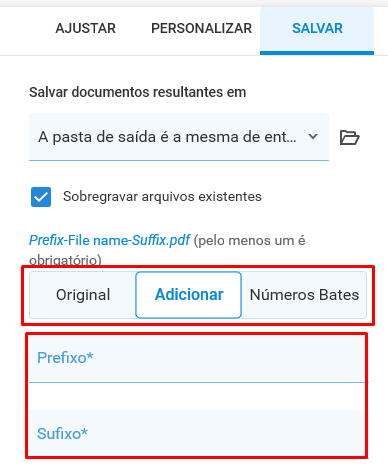
Task: Focus the Prefixo input field
Action: coord(199,358)
